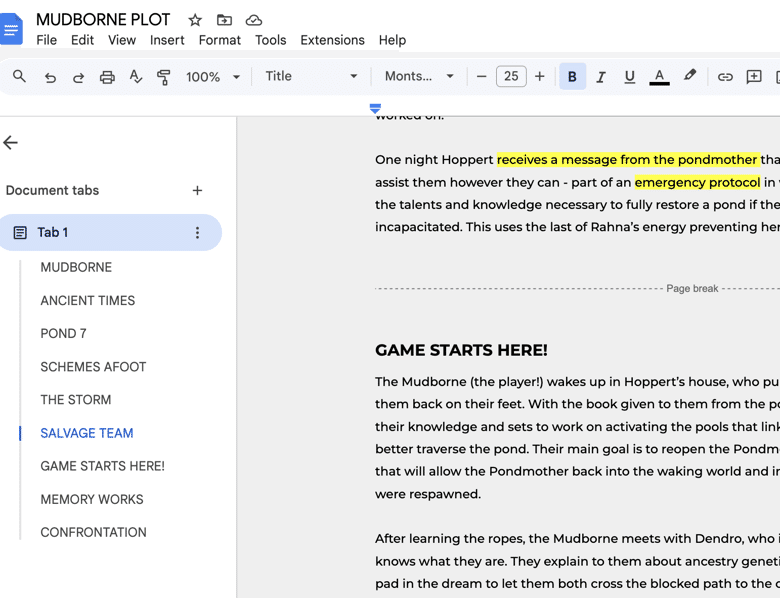Redo the last action
The height and width of the screenshot is (598, 780).
tap(78, 77)
